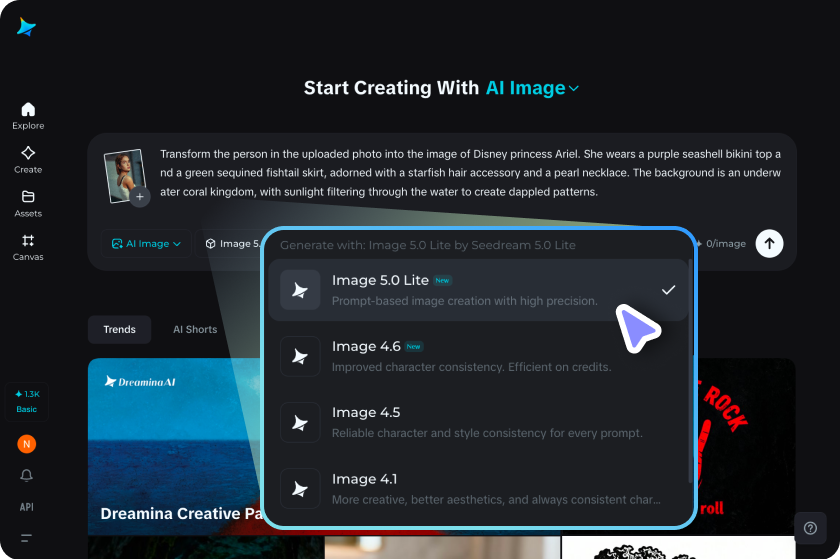Open the Assets folder in sidebar
The image size is (840, 560).
[x=28, y=204]
